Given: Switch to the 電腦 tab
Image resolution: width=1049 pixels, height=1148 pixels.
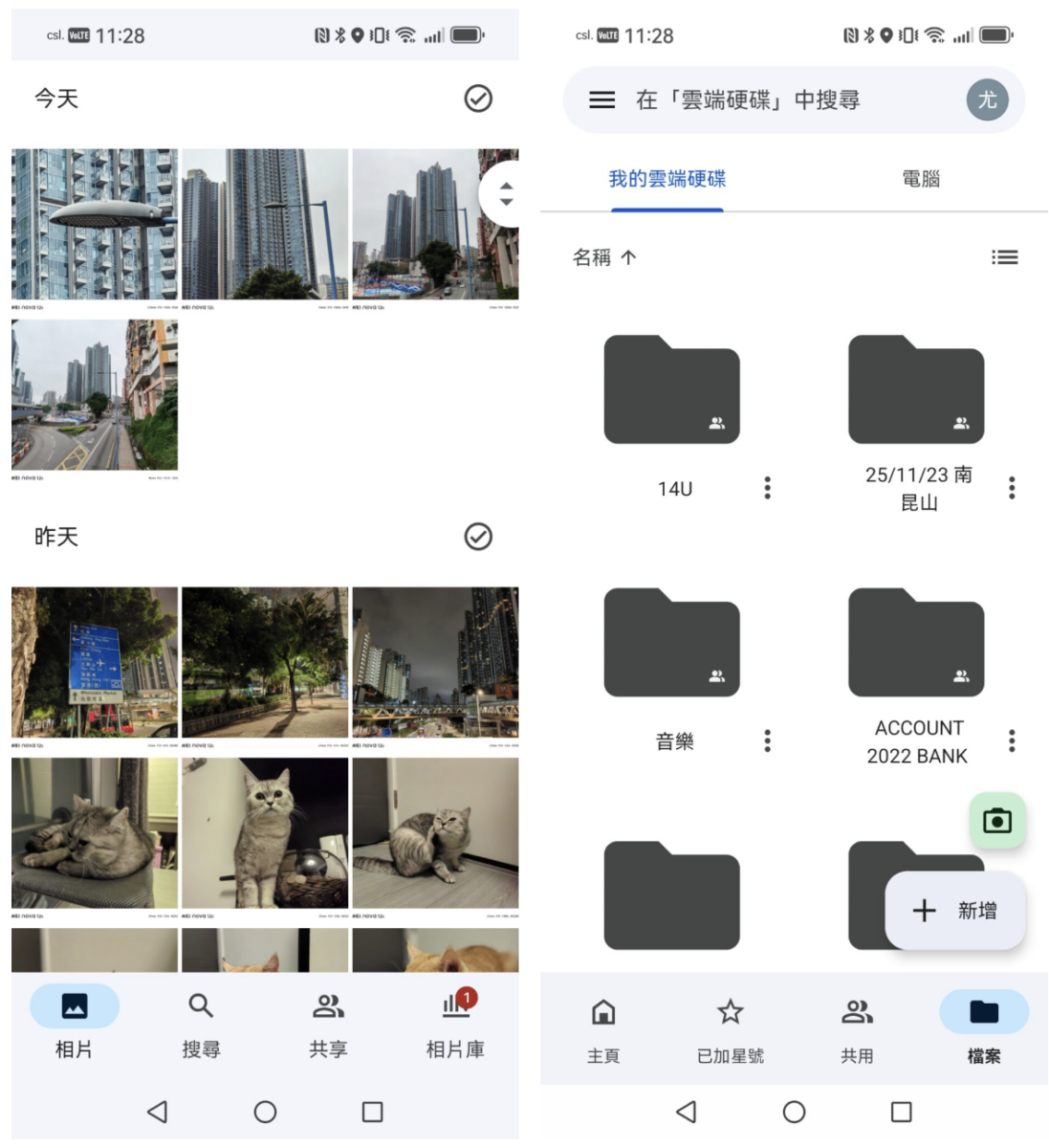Looking at the screenshot, I should (x=921, y=179).
